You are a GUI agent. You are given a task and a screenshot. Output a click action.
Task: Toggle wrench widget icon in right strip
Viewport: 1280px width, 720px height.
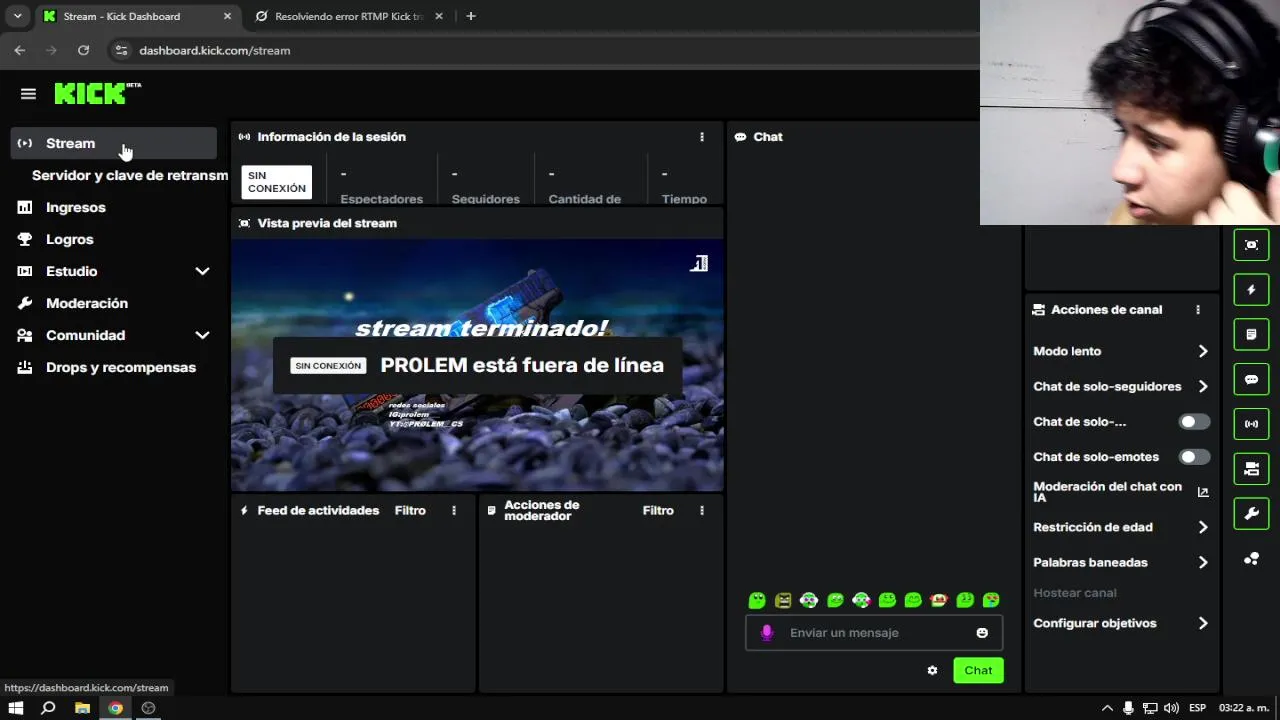coord(1251,514)
